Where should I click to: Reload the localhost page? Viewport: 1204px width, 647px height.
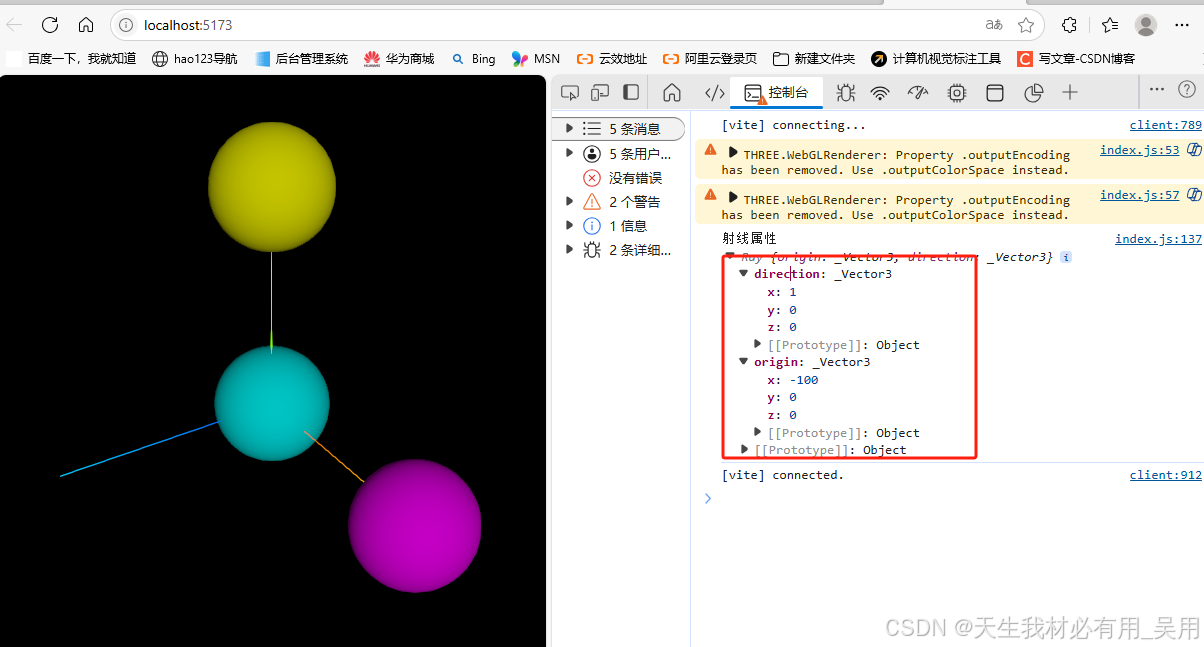50,25
